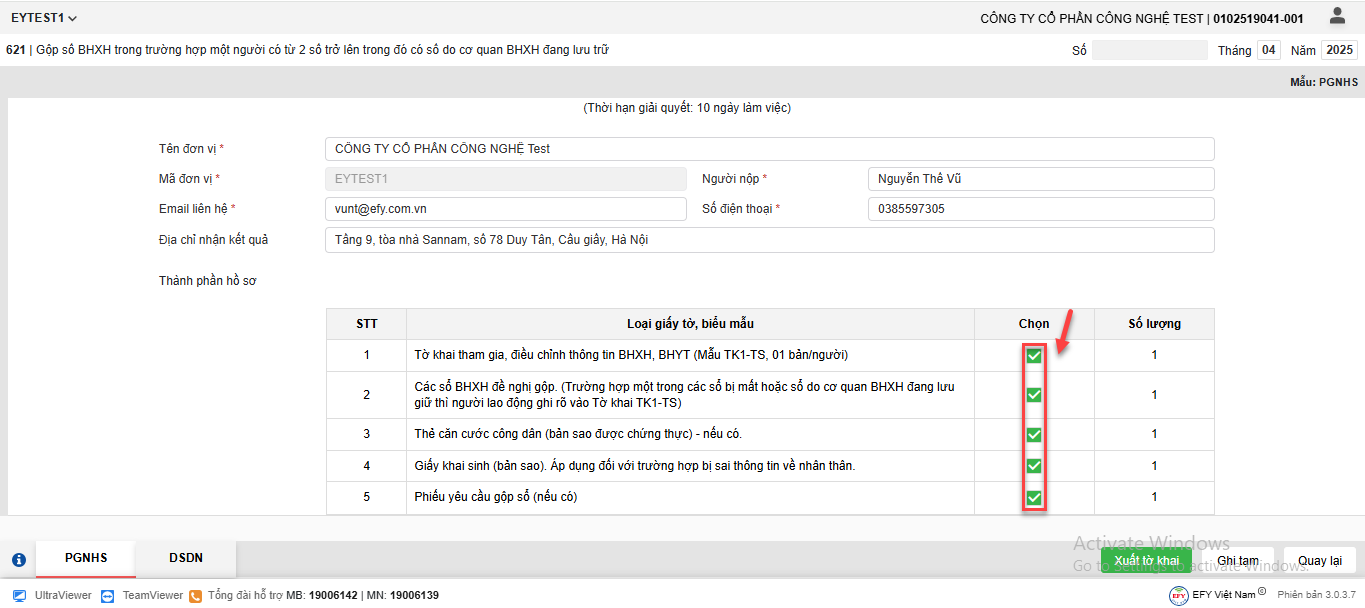Expand the EYTEST1 account dropdown
The image size is (1365, 608).
(44, 18)
